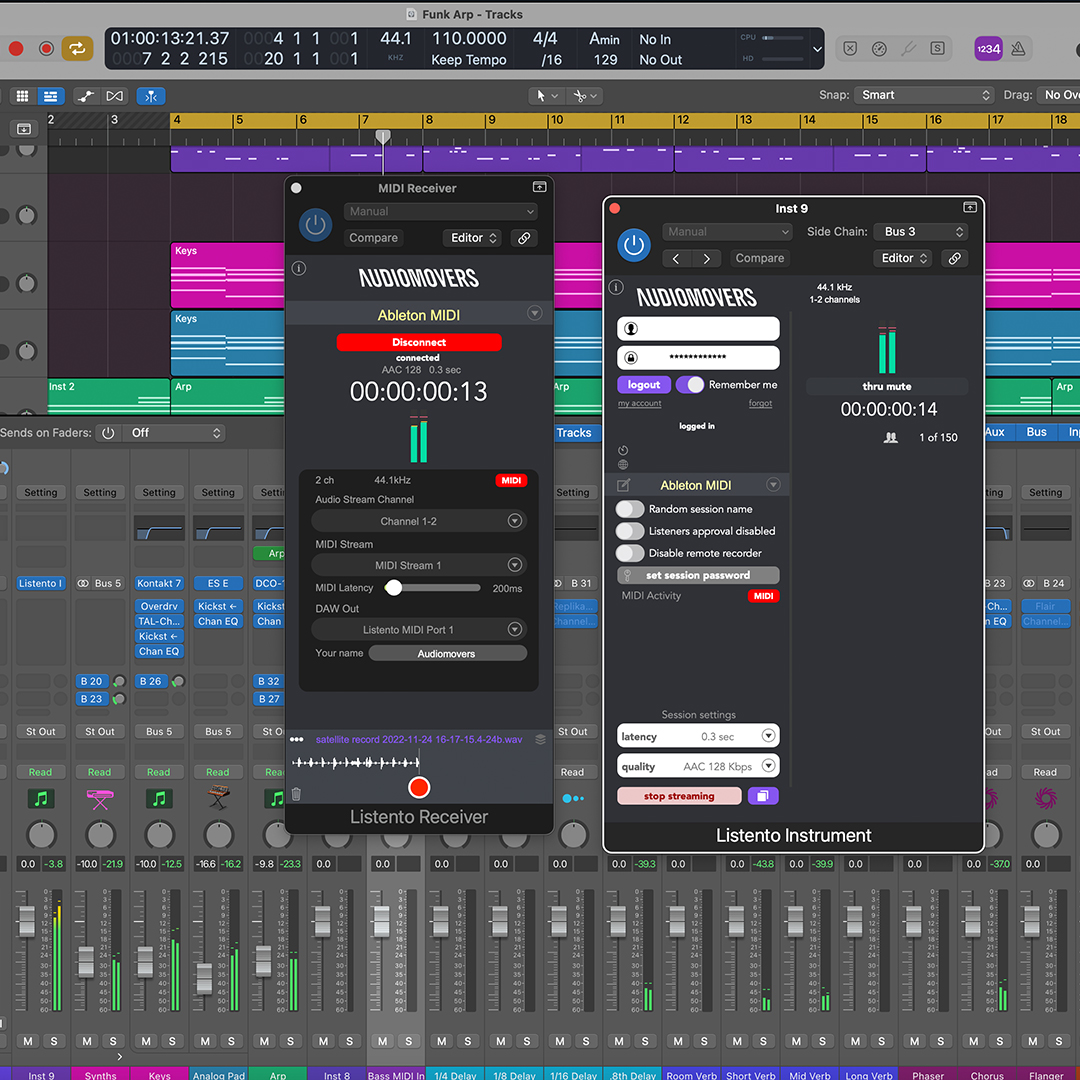Open the Side Chain Bus 3 dropdown
The image size is (1080, 1080).
click(921, 232)
